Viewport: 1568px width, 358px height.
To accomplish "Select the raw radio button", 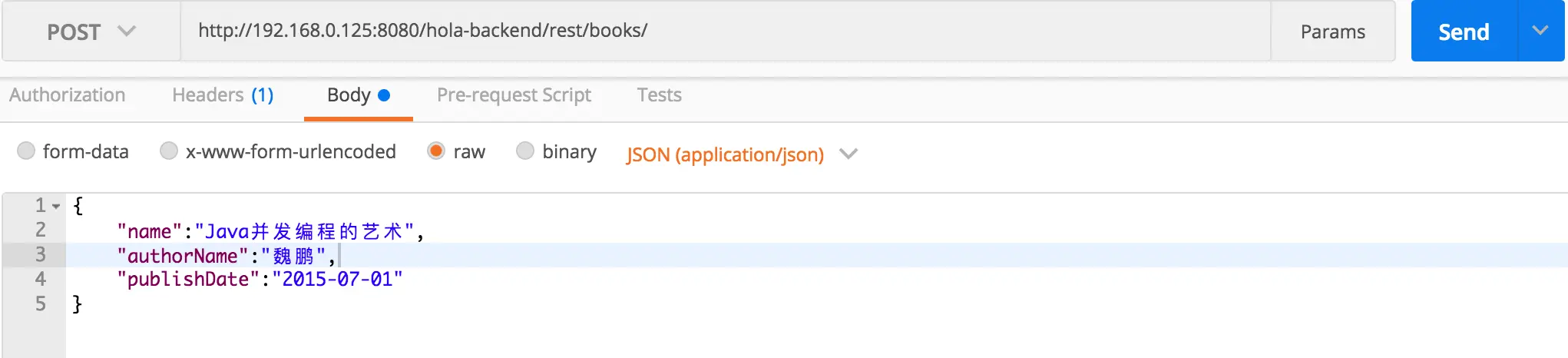I will (436, 151).
